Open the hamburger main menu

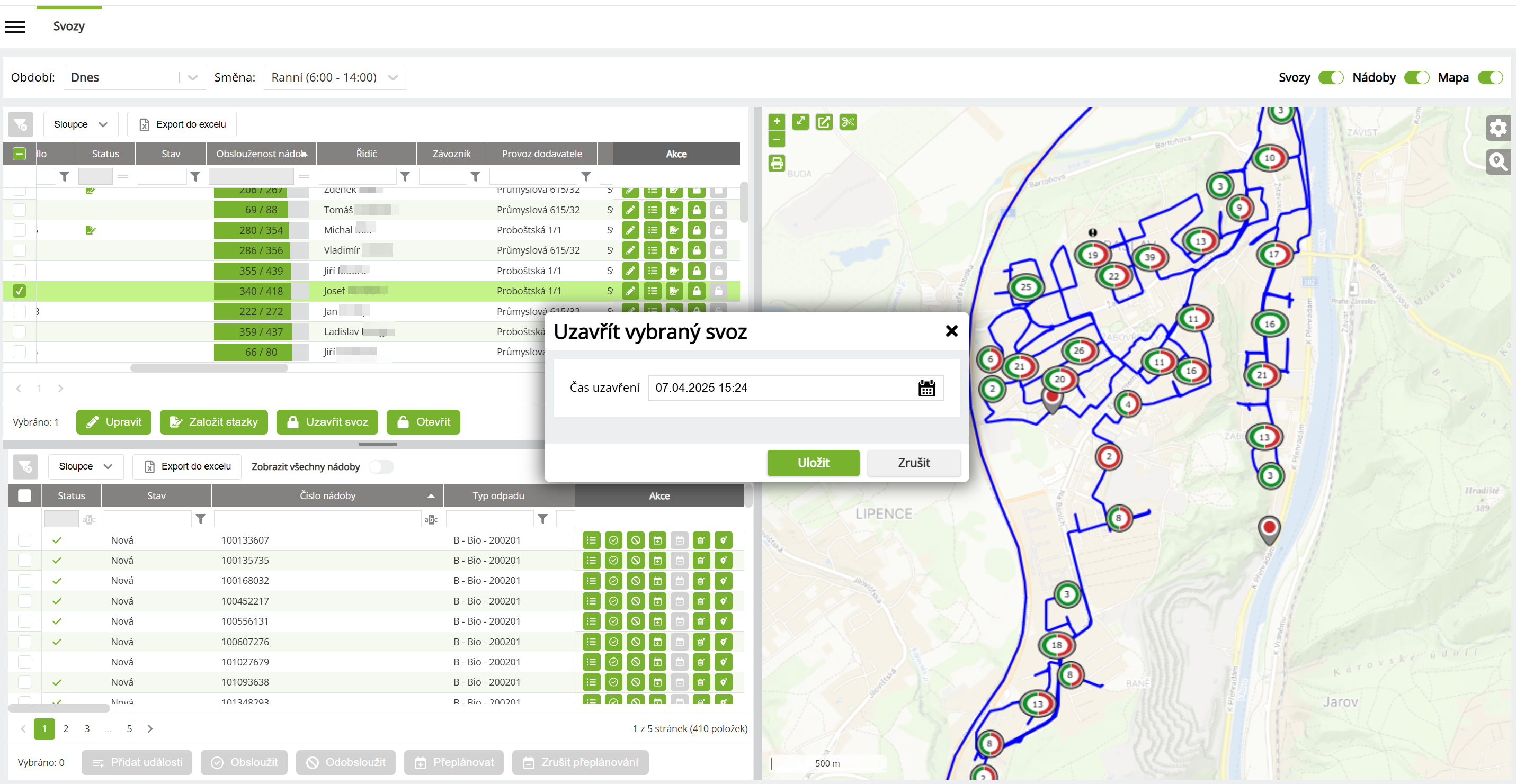click(x=15, y=26)
